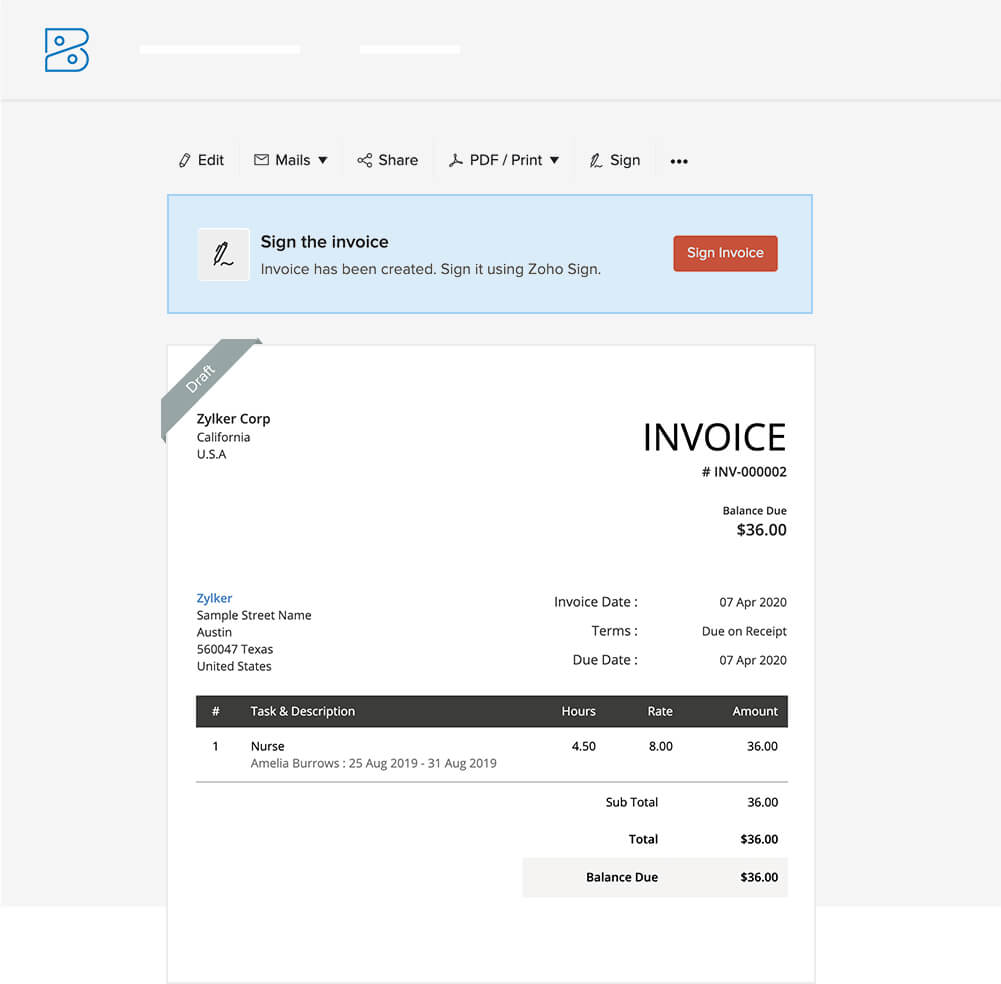Expand the PDF / Print dropdown arrow
This screenshot has width=1001, height=984.
[555, 160]
